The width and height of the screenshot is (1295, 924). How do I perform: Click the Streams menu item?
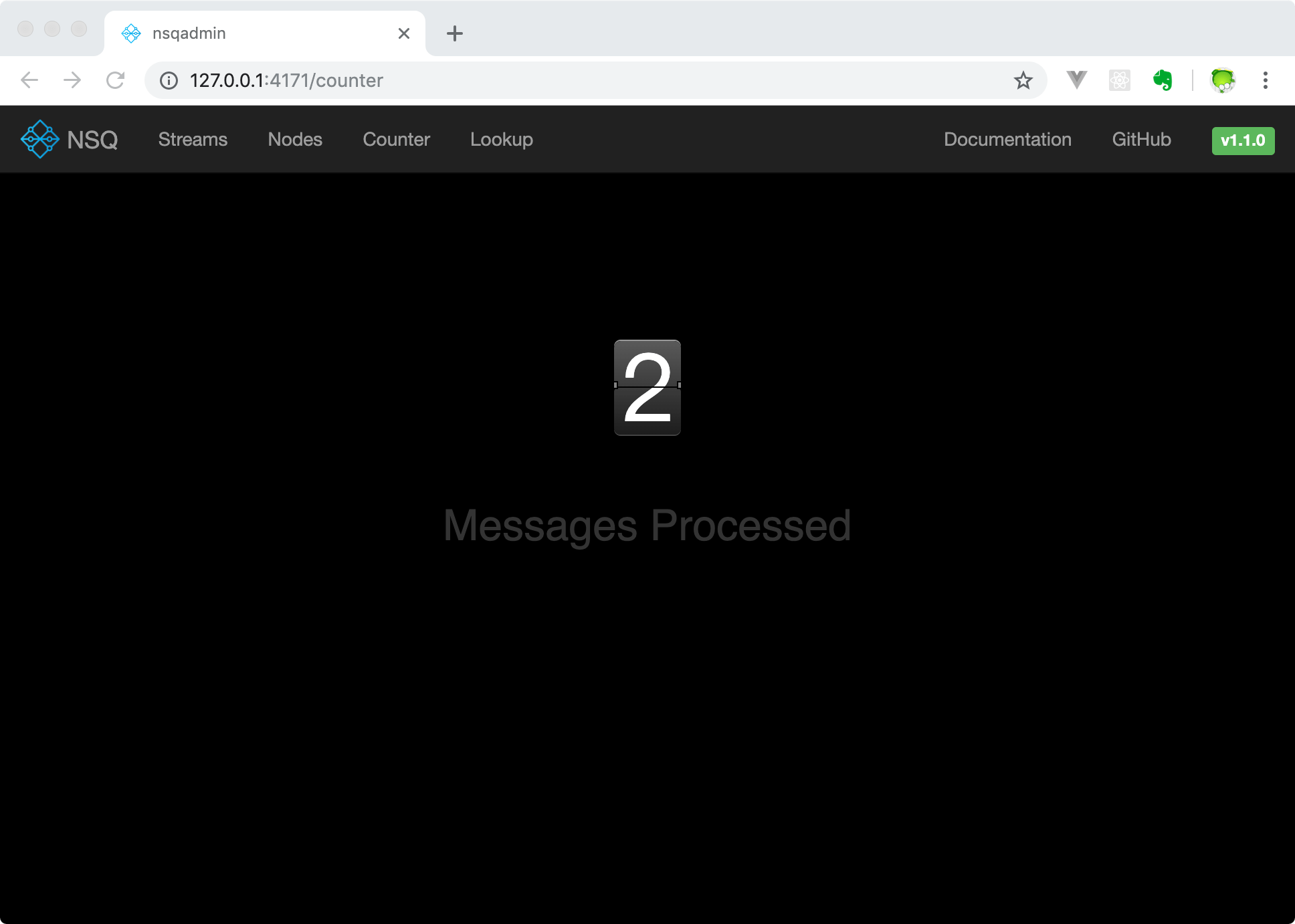pos(193,139)
